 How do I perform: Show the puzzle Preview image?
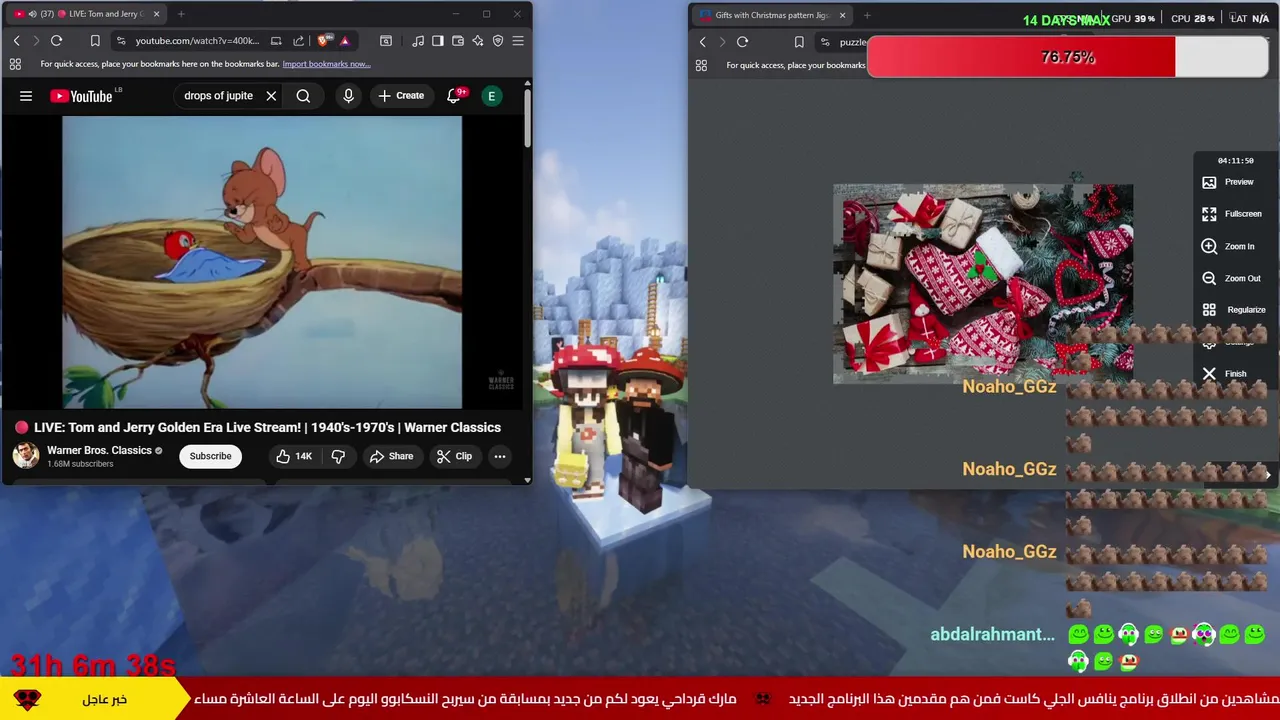coord(1229,182)
